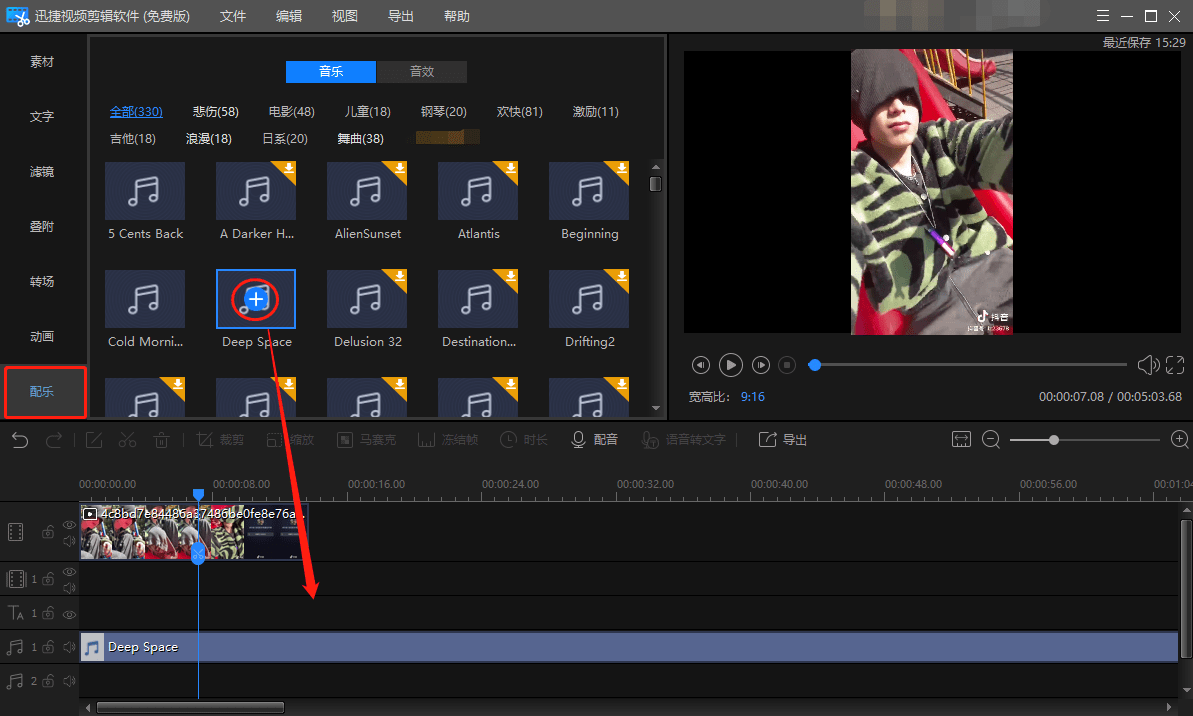This screenshot has height=716, width=1193.
Task: Click the 导出 export button in toolbar
Action: click(783, 440)
